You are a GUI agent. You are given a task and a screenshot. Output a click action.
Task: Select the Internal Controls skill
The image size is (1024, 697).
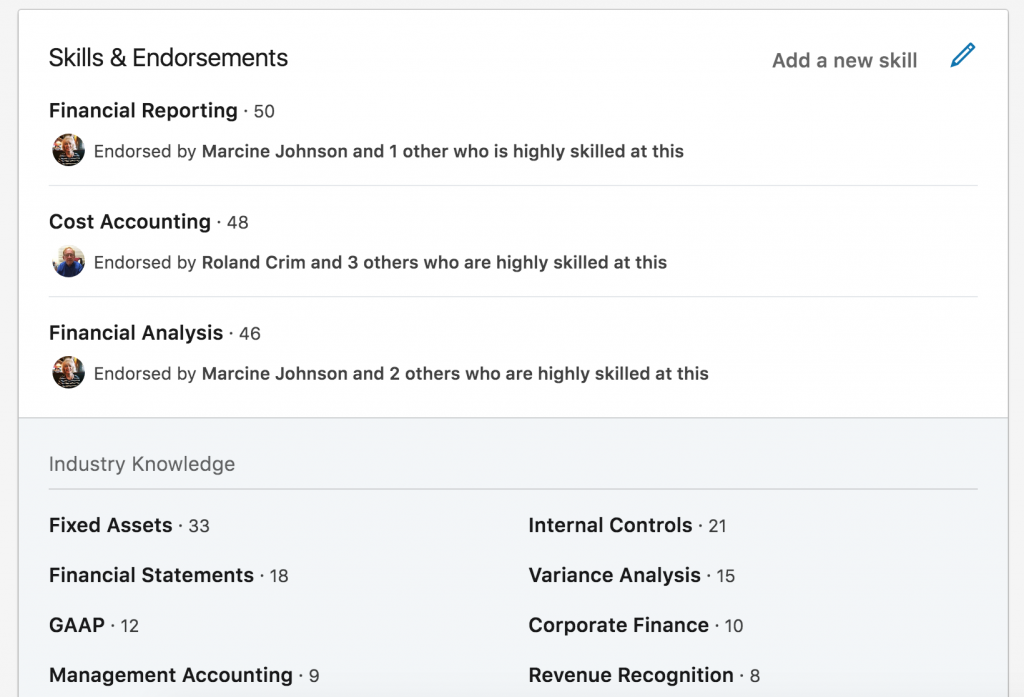click(x=610, y=525)
